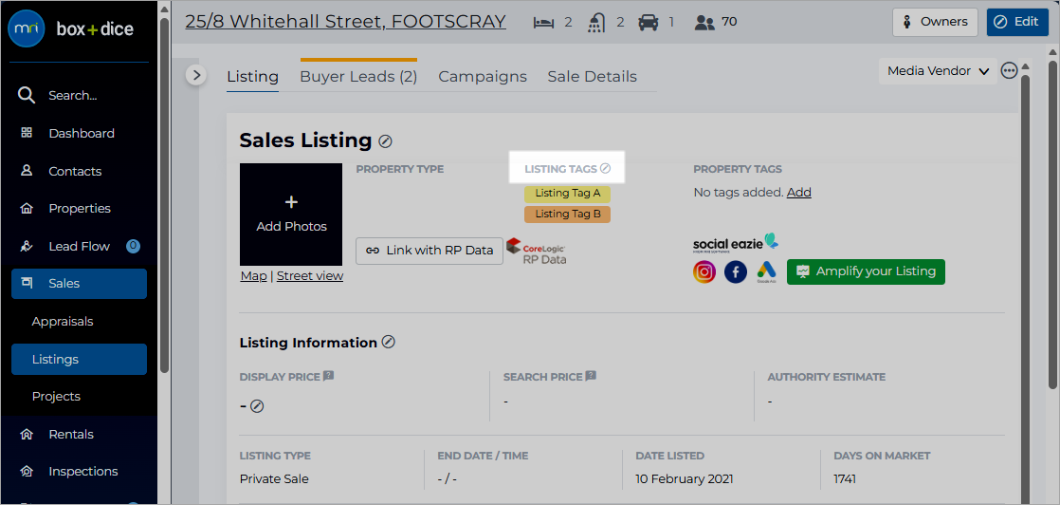Screen dimensions: 1060x505
Task: Select Listings submenu item
Action: coord(79,359)
